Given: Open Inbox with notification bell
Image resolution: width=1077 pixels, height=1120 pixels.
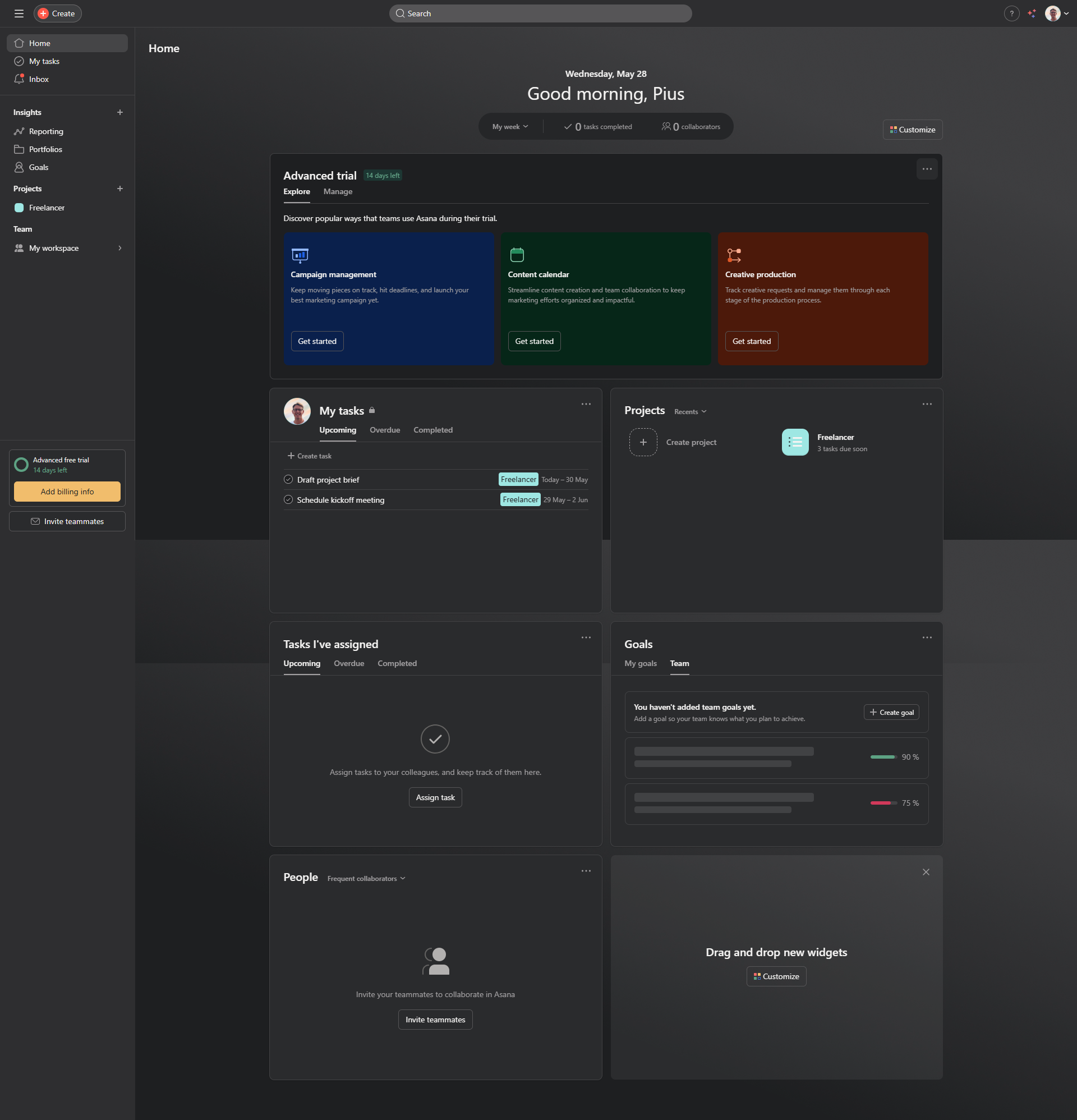Looking at the screenshot, I should 67,79.
